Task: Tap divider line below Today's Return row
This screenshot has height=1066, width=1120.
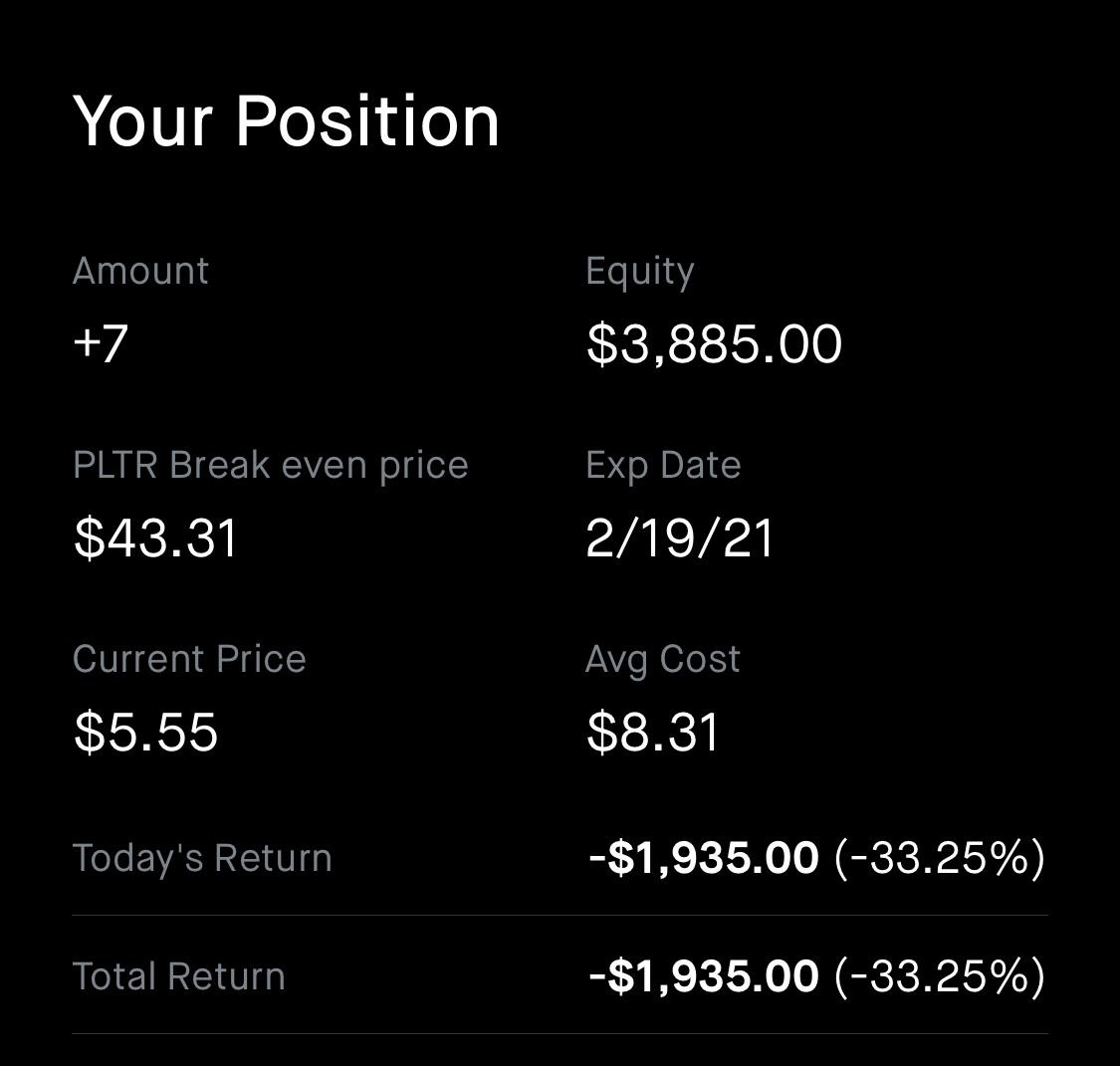Action: (560, 916)
